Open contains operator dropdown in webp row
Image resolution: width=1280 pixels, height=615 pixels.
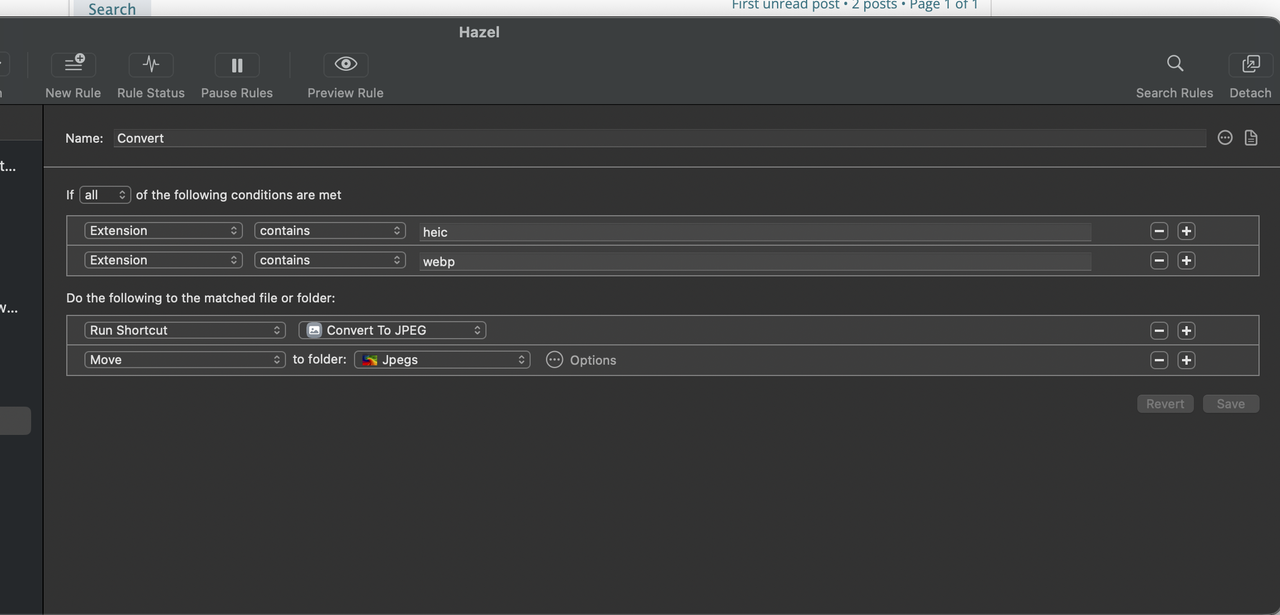tap(330, 260)
